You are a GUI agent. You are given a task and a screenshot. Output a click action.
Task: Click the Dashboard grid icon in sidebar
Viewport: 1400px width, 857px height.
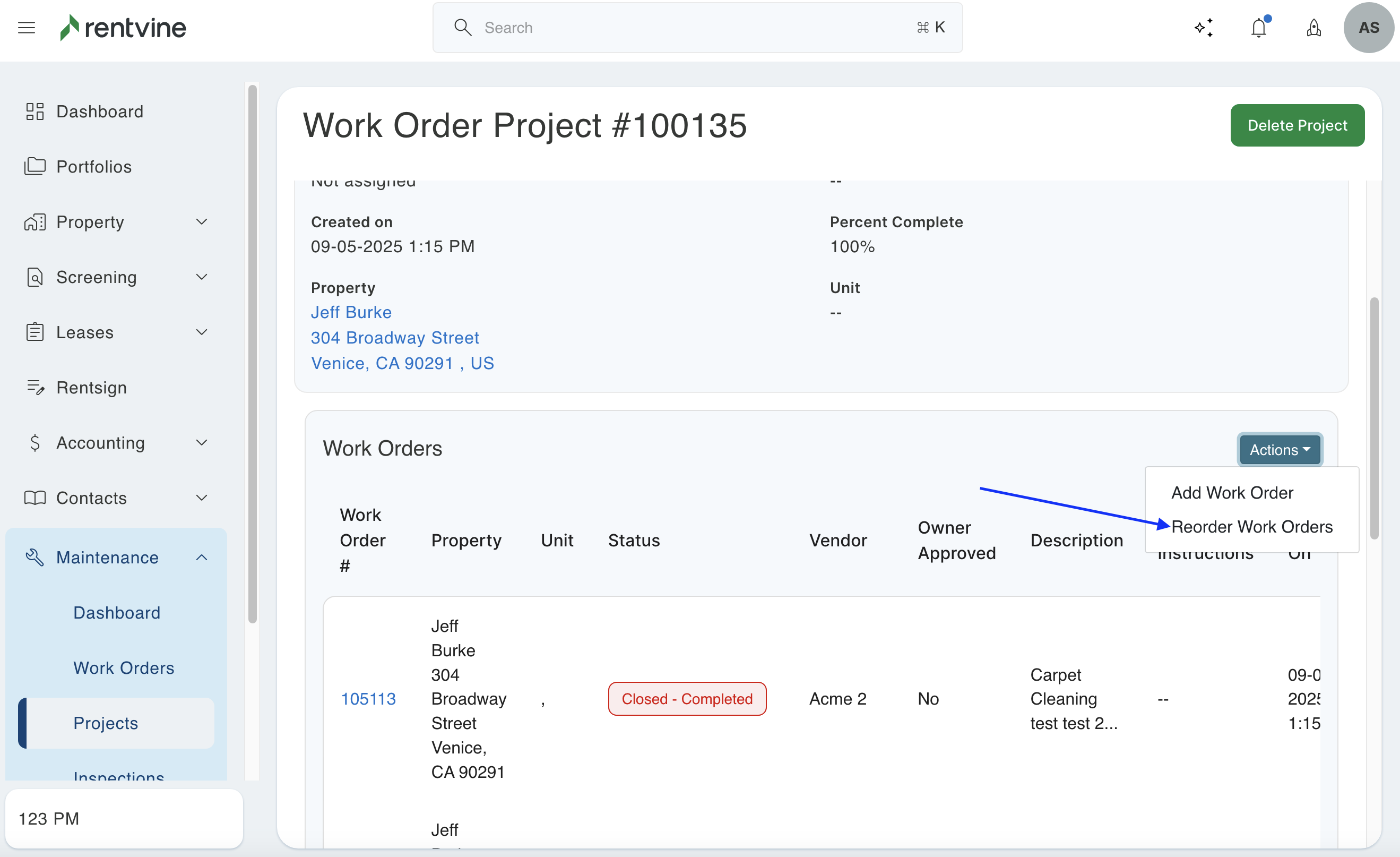click(34, 112)
